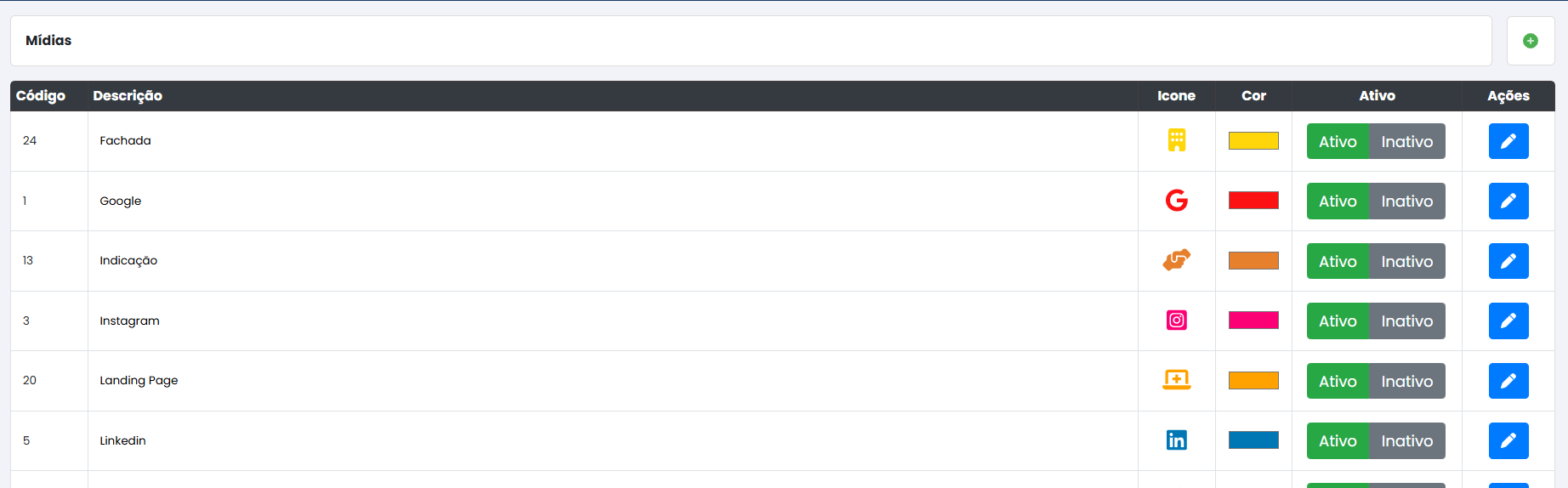
Task: Click the Fachada building icon
Action: pyautogui.click(x=1176, y=140)
